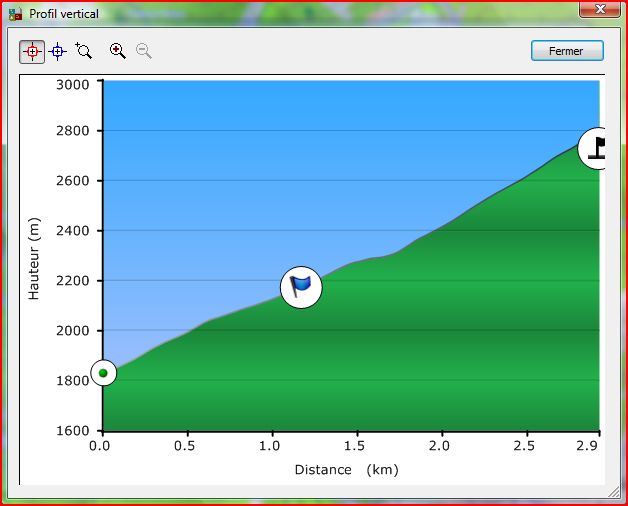Click the Profil vertical window icon
The image size is (628, 506).
pyautogui.click(x=15, y=14)
